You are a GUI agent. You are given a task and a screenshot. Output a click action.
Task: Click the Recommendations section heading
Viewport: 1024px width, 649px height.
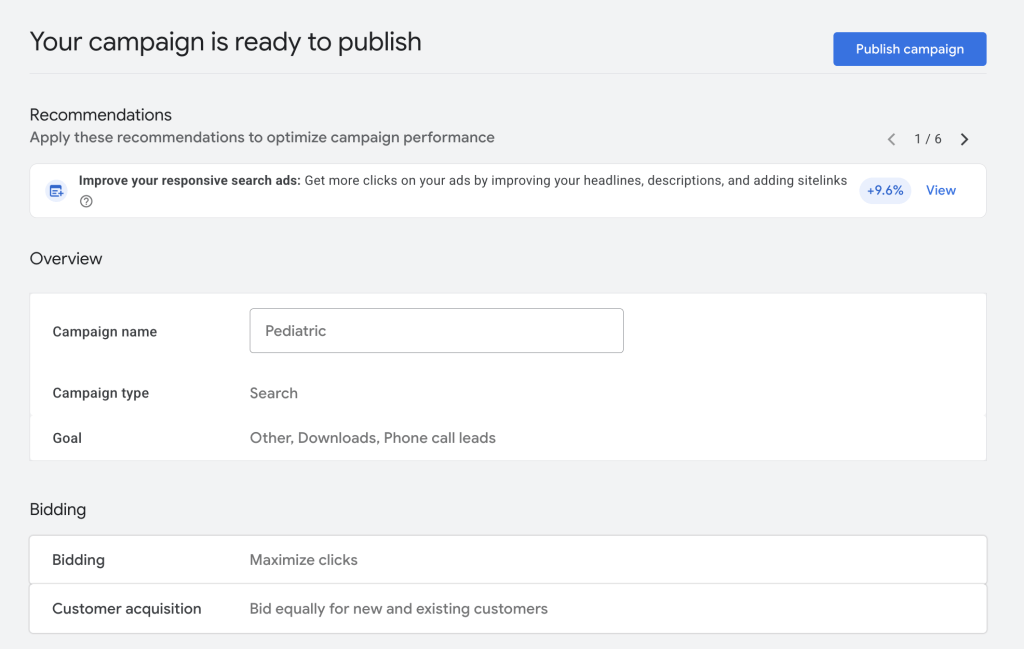[100, 115]
